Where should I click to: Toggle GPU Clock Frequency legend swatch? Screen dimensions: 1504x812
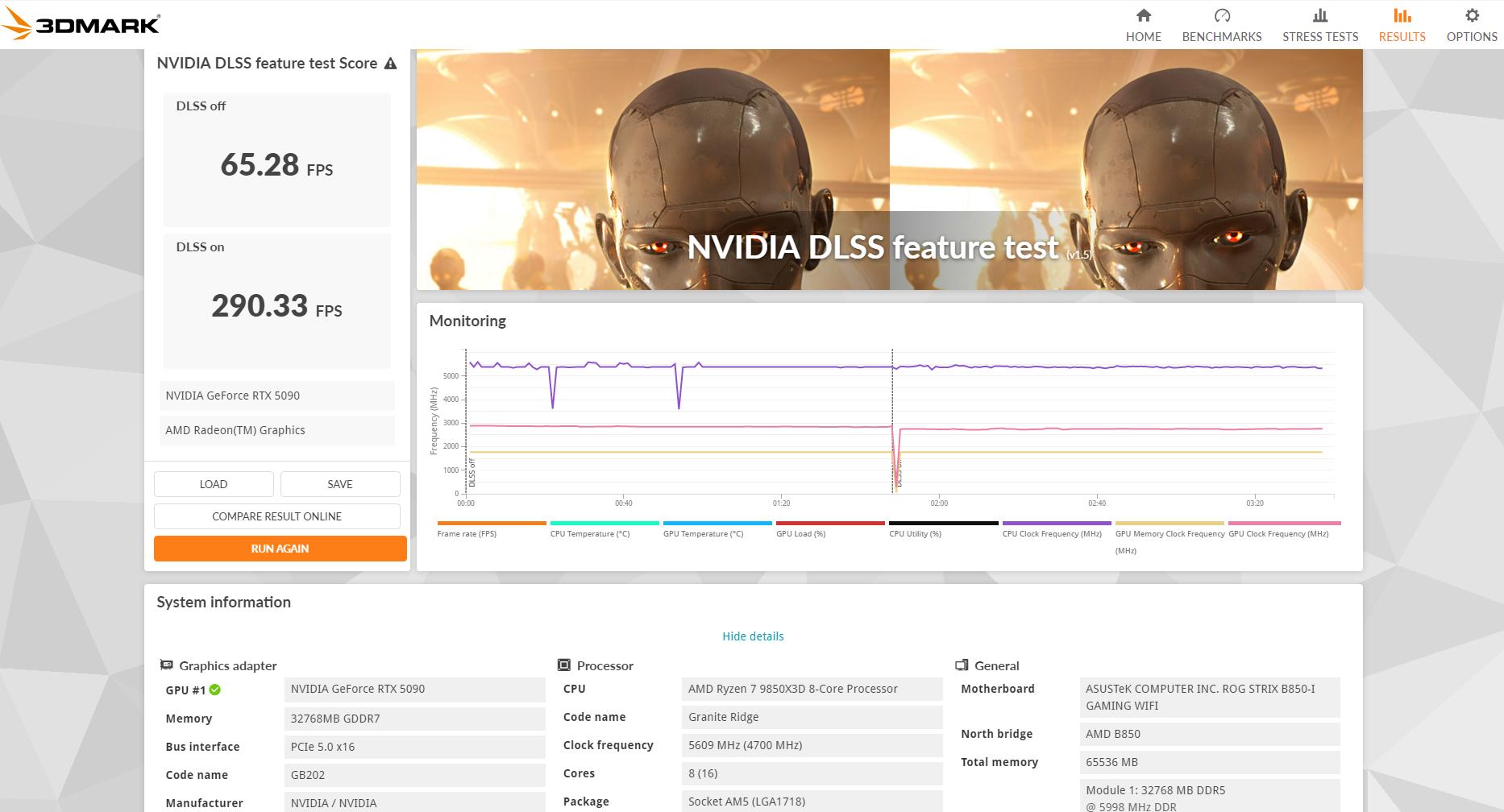[x=1285, y=524]
